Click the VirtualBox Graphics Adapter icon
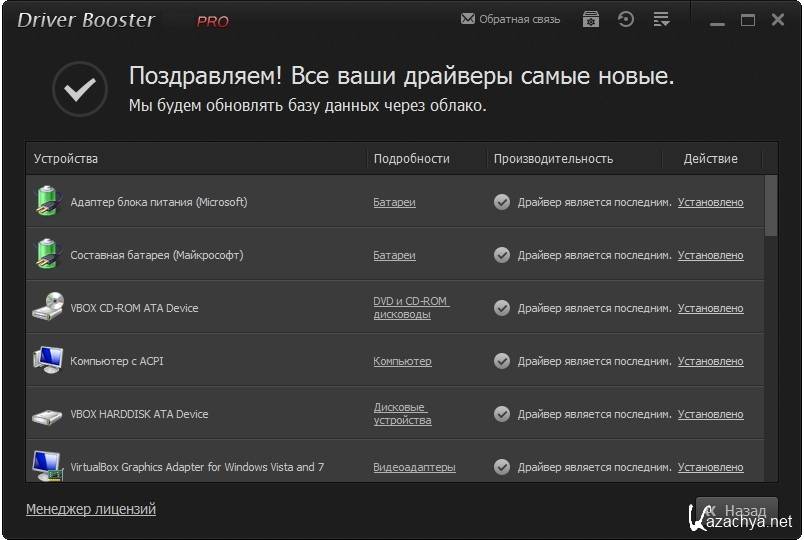The height and width of the screenshot is (540, 804). point(47,466)
